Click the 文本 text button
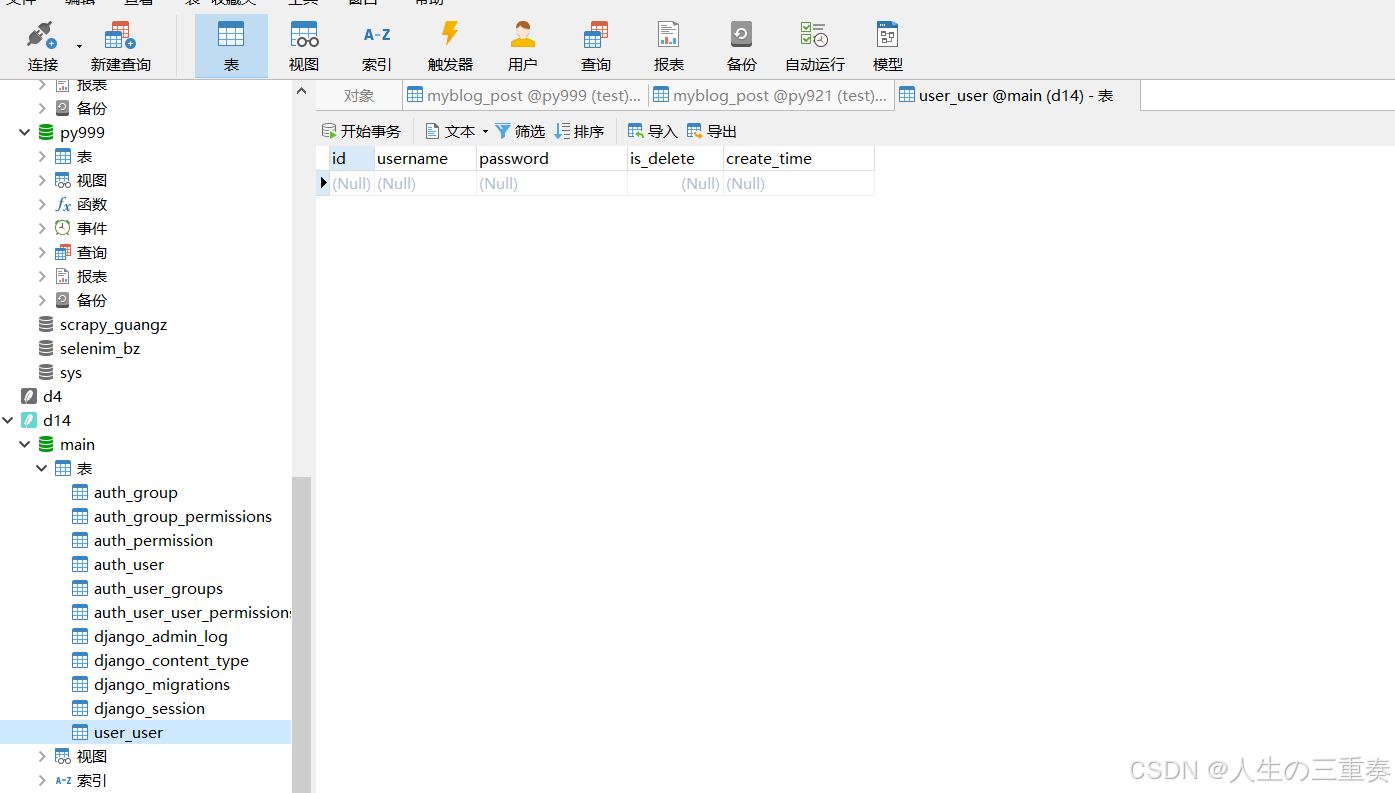The height and width of the screenshot is (793, 1395). tap(451, 131)
